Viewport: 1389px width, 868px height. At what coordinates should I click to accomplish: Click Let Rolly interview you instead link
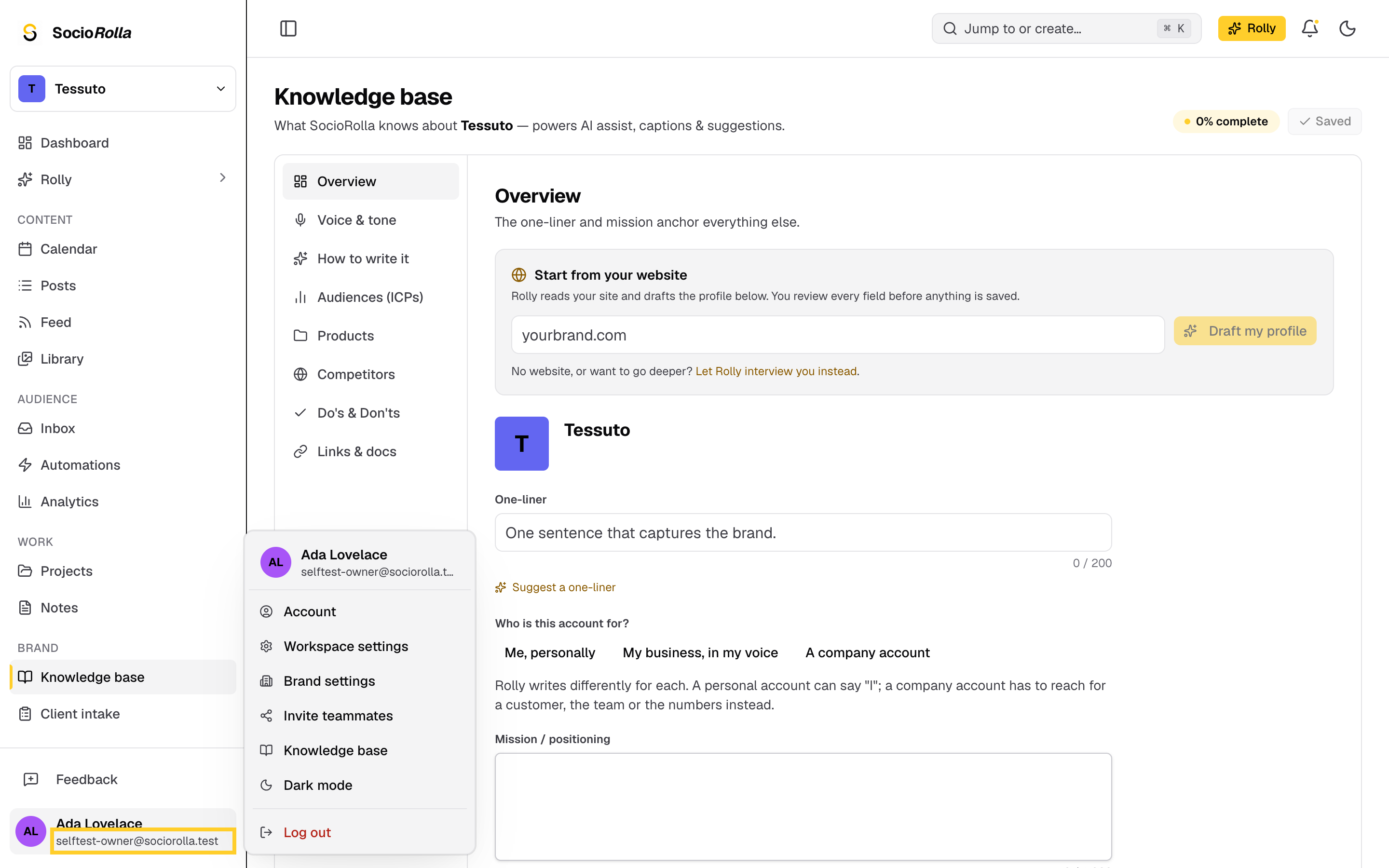tap(776, 371)
